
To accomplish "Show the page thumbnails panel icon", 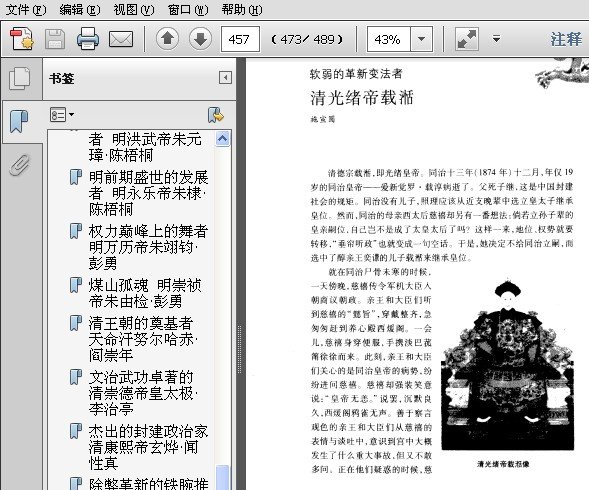I will [x=20, y=79].
